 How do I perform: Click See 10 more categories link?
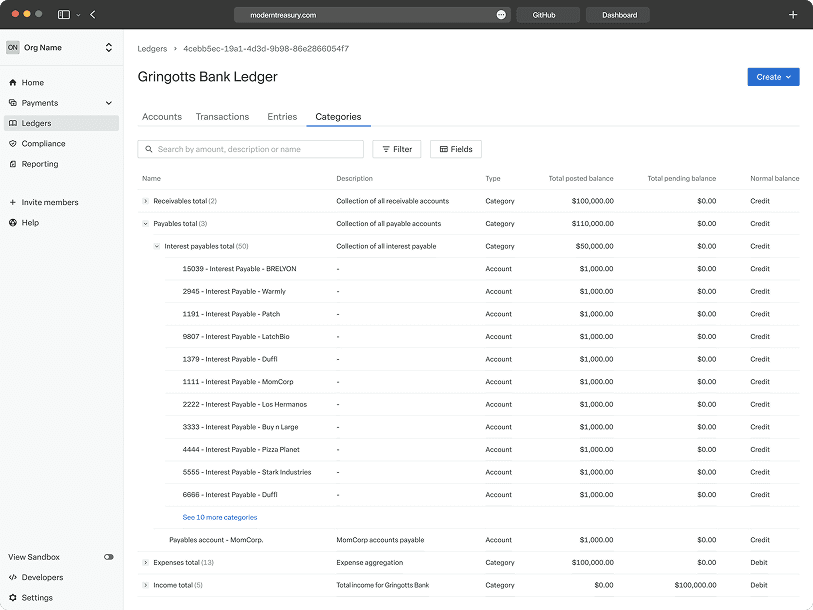tap(220, 517)
